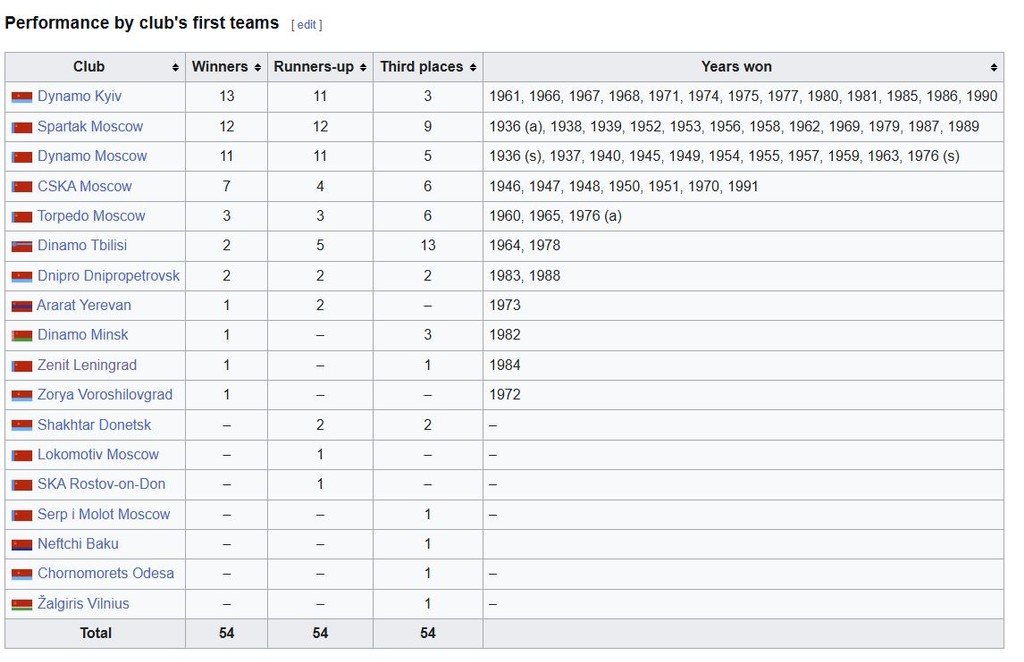
Task: Go to the SKA Rostov-on-Don article
Action: [101, 484]
